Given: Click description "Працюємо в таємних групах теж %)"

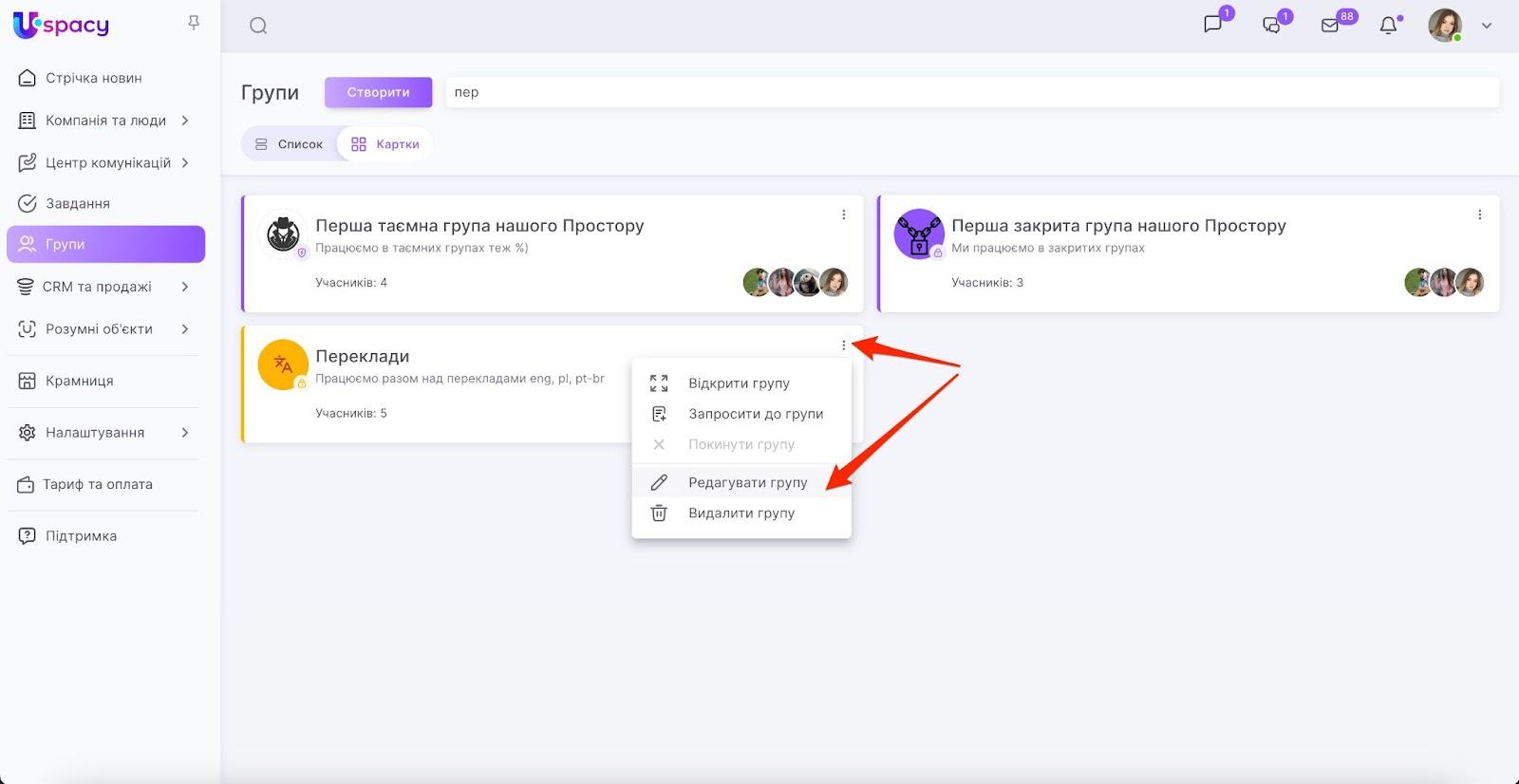Looking at the screenshot, I should click(x=422, y=248).
